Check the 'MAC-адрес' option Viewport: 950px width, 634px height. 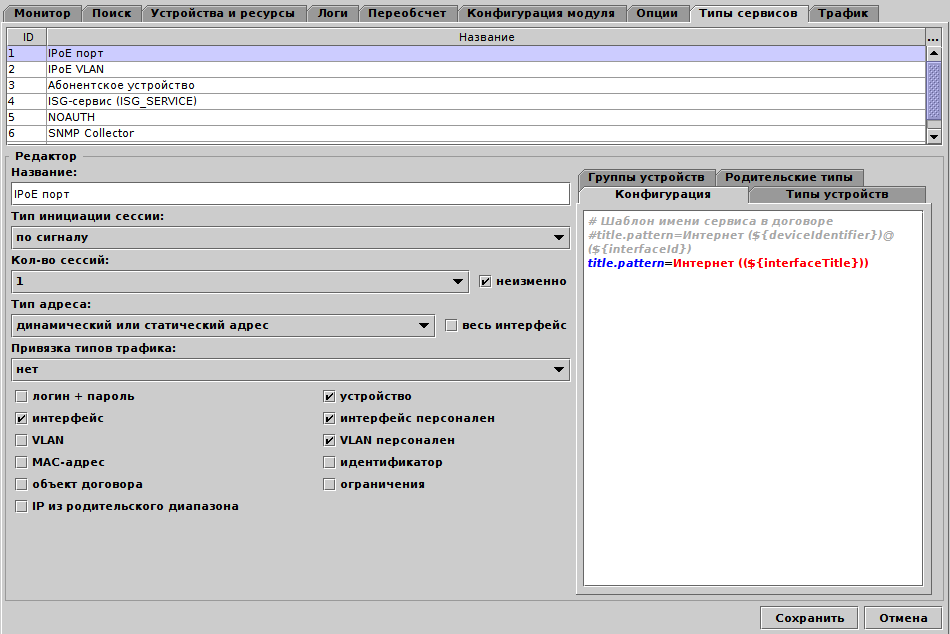click(x=21, y=462)
